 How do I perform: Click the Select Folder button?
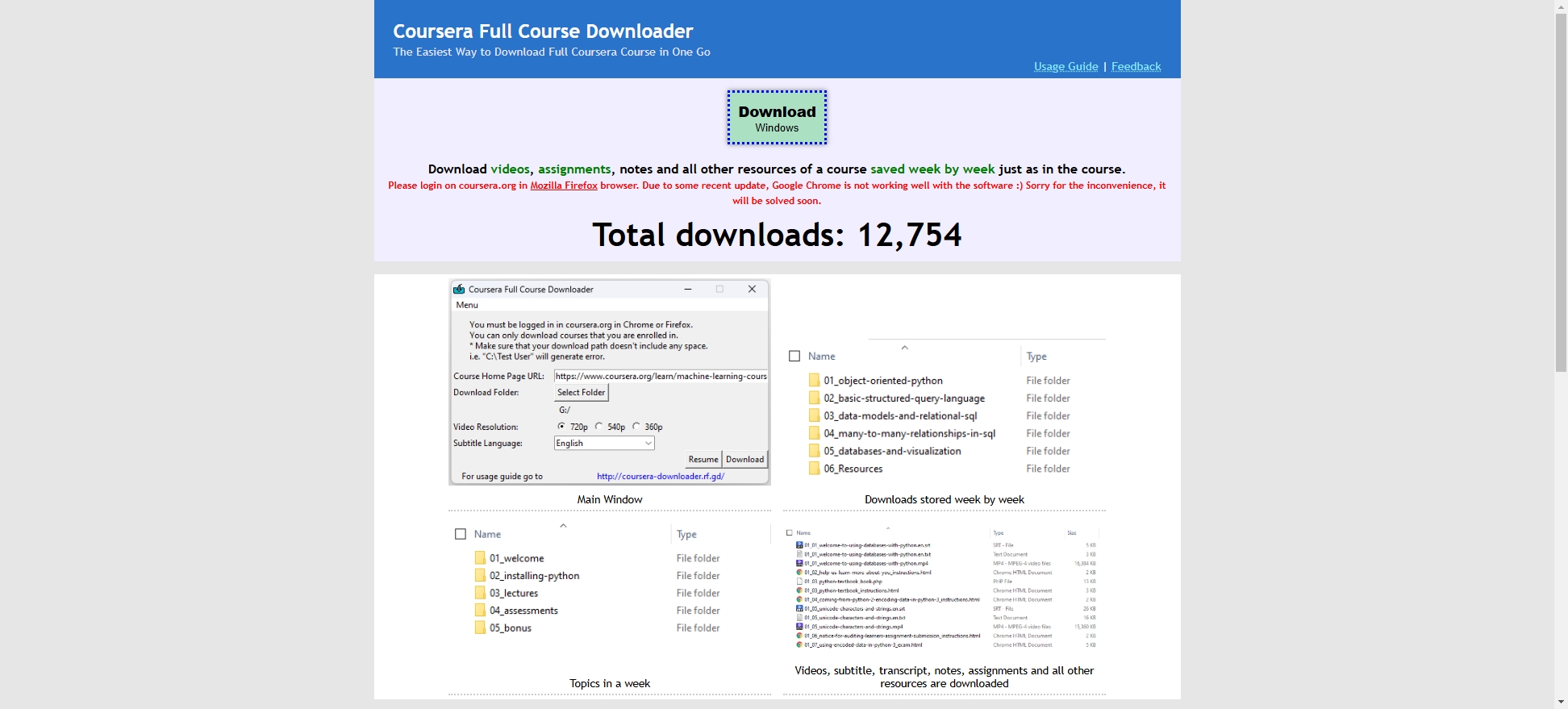(x=581, y=393)
